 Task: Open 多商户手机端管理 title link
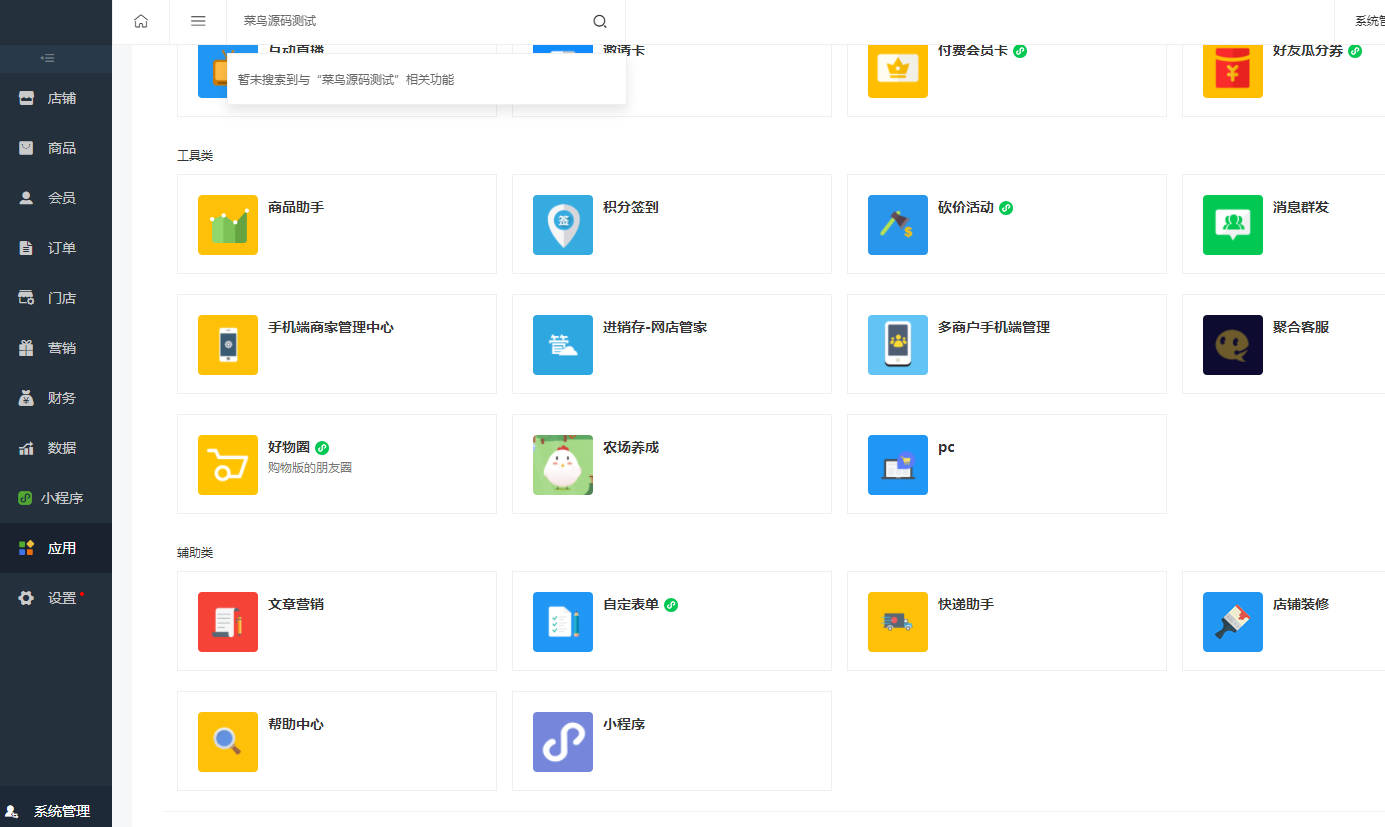point(994,327)
